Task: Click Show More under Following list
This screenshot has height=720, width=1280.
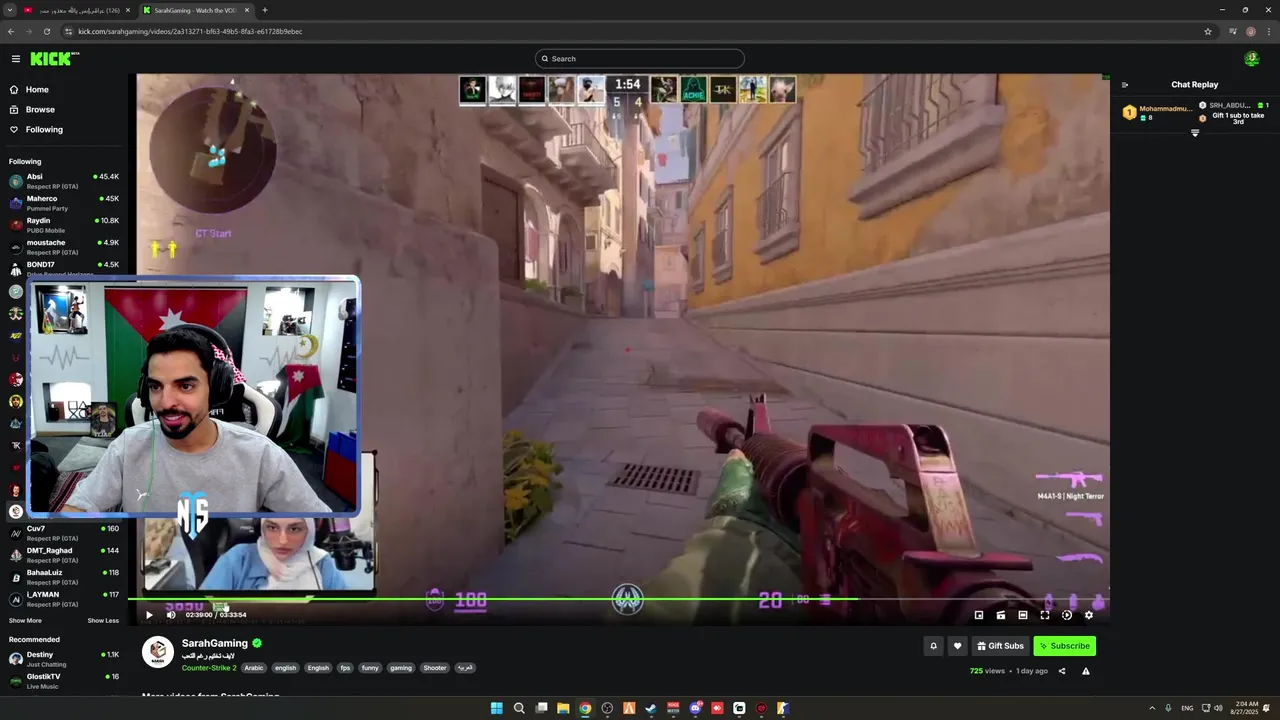Action: click(25, 621)
